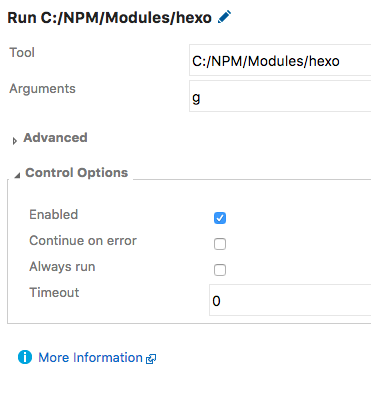Image resolution: width=371 pixels, height=394 pixels.
Task: Click the pencil edit icon beside the title
Action: point(224,17)
